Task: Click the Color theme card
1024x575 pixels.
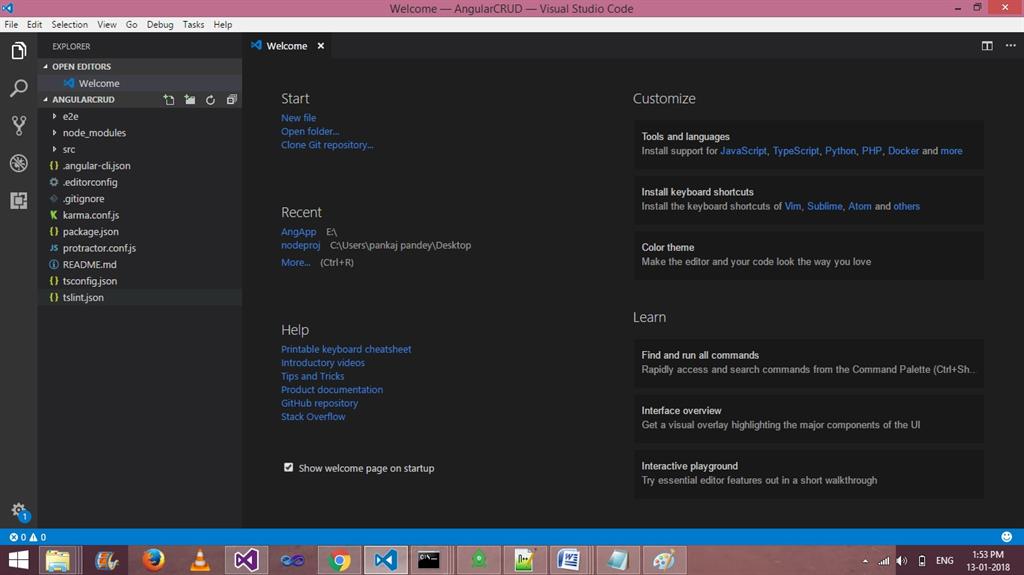Action: click(x=808, y=254)
